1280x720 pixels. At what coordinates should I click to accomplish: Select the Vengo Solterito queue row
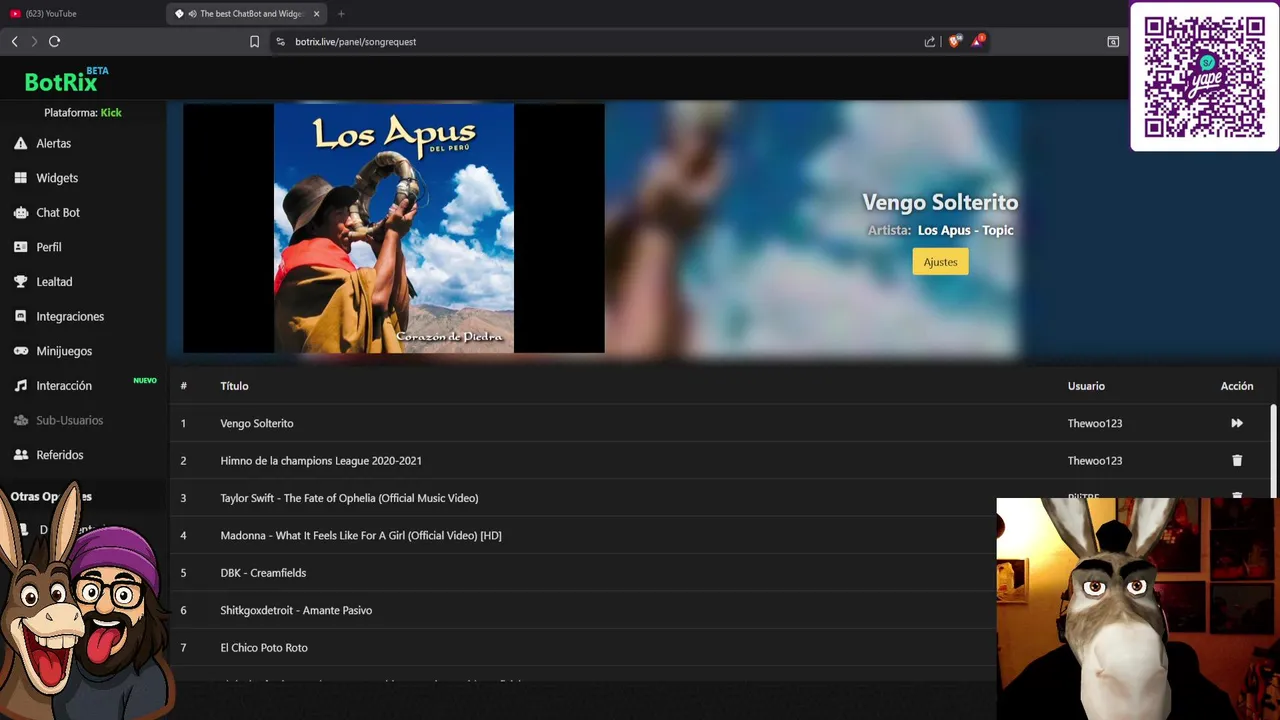(720, 423)
